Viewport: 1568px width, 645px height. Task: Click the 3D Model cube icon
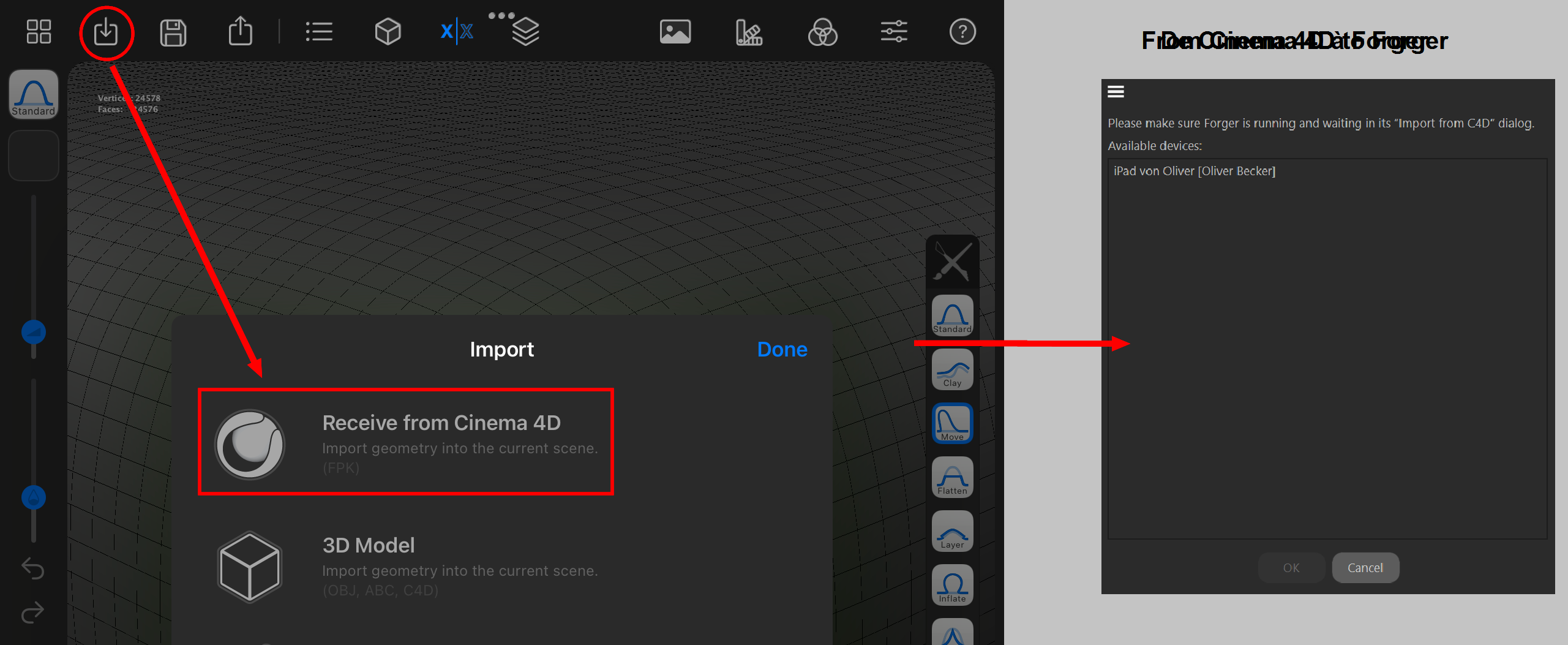point(250,567)
